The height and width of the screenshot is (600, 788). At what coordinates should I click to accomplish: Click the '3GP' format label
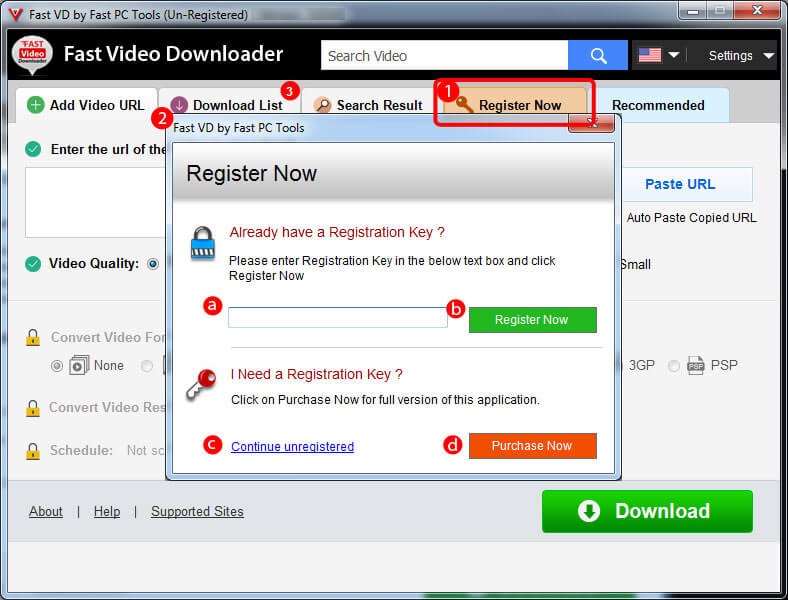pyautogui.click(x=642, y=365)
